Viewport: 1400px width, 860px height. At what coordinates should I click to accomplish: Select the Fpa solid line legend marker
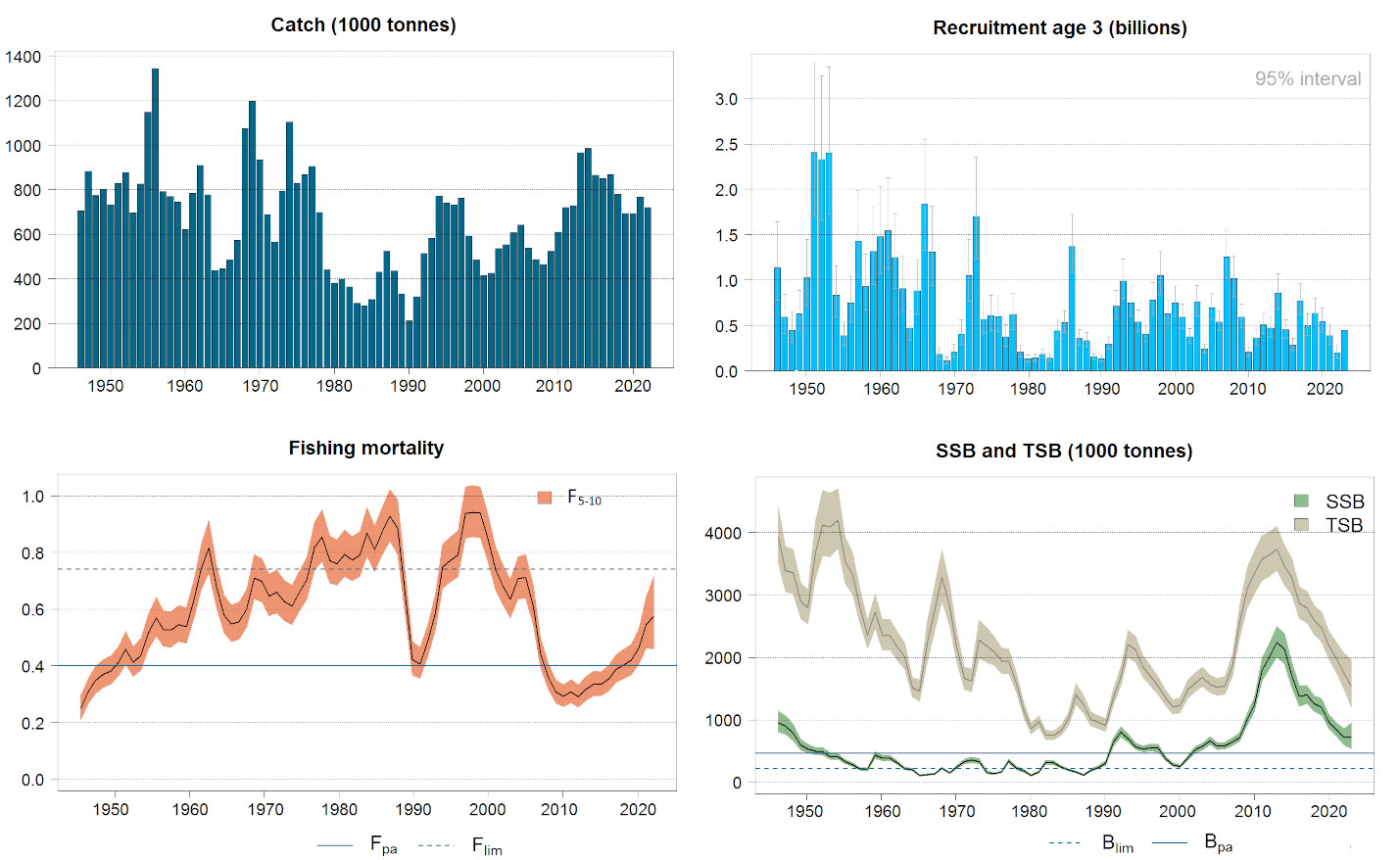point(335,845)
